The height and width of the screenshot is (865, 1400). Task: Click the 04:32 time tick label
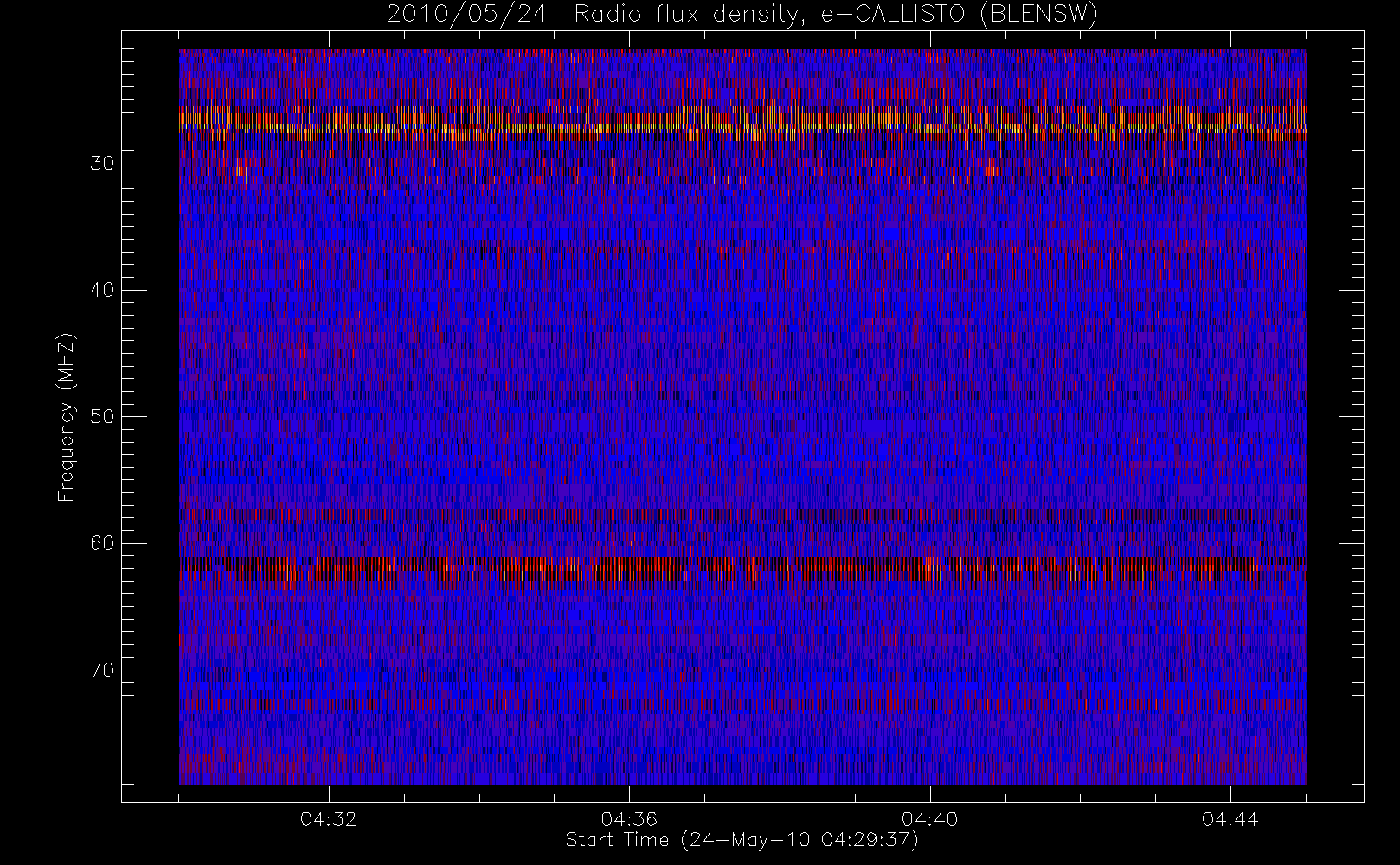pyautogui.click(x=329, y=819)
